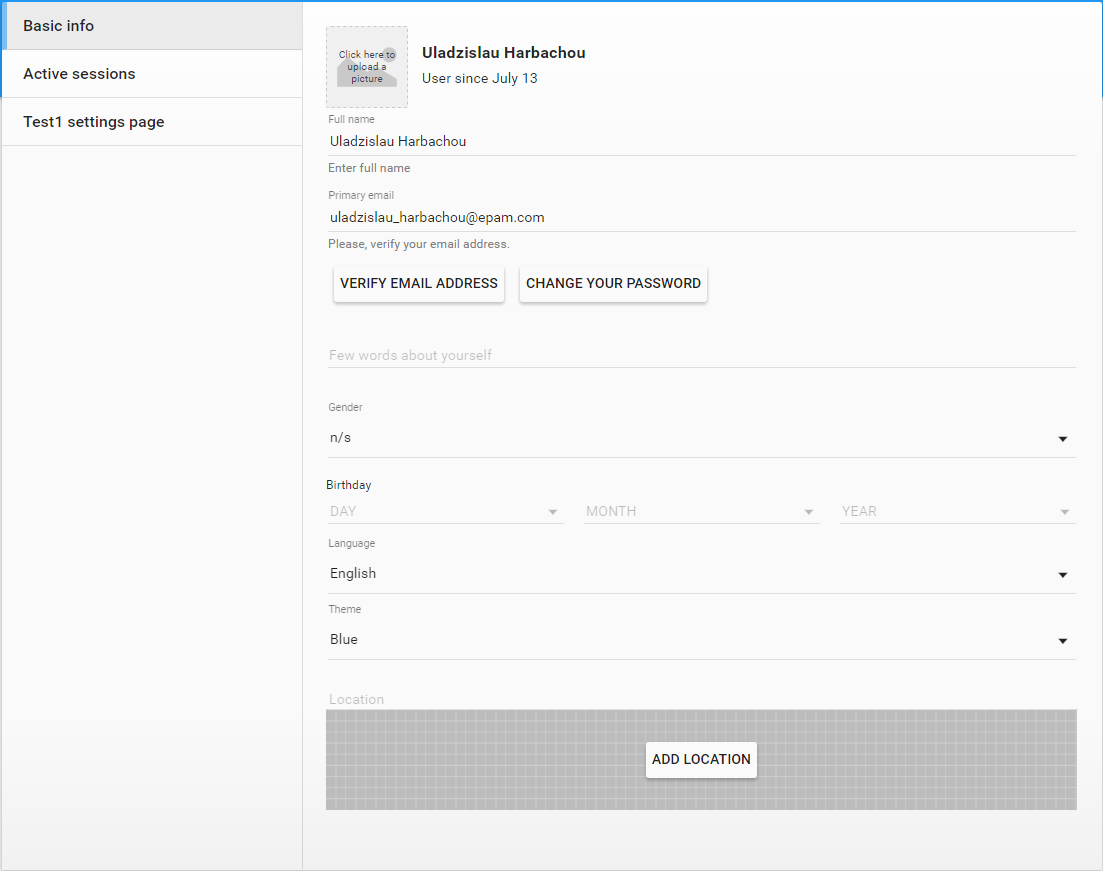1103x871 pixels.
Task: Focus the Primary email input field
Action: click(701, 217)
